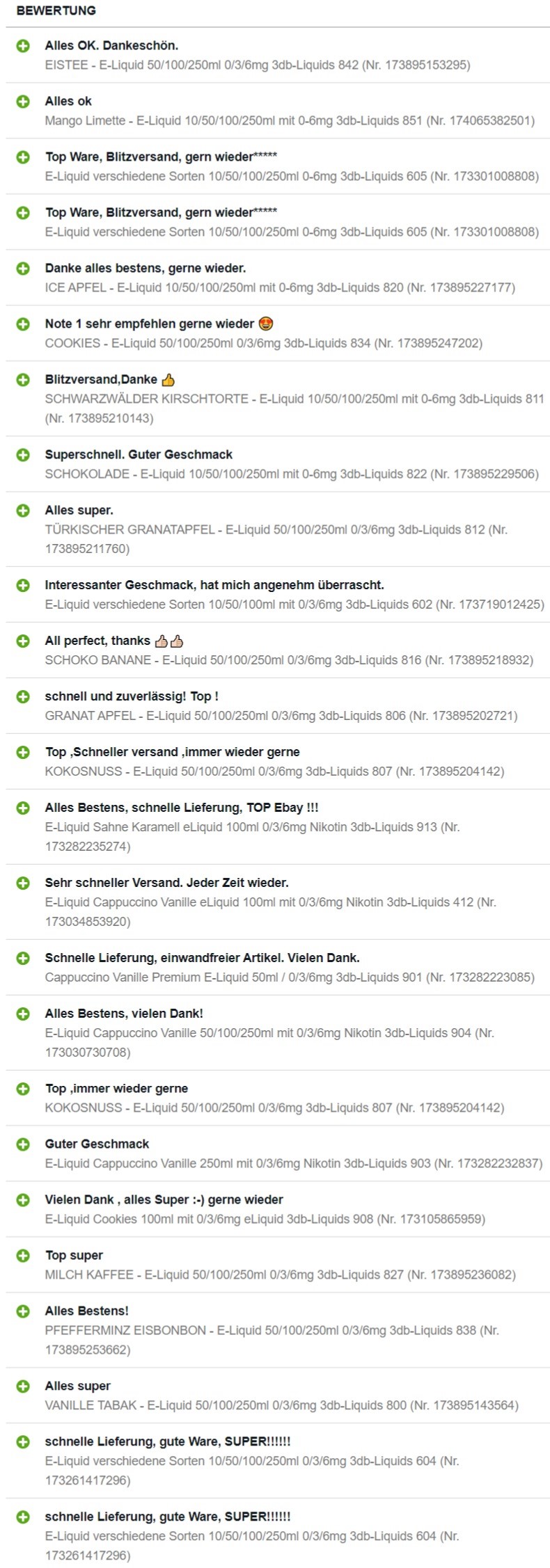Image resolution: width=550 pixels, height=1568 pixels.
Task: Click the positive icon beside 'Superschnell. Guter Geschmack'
Action: 23,455
